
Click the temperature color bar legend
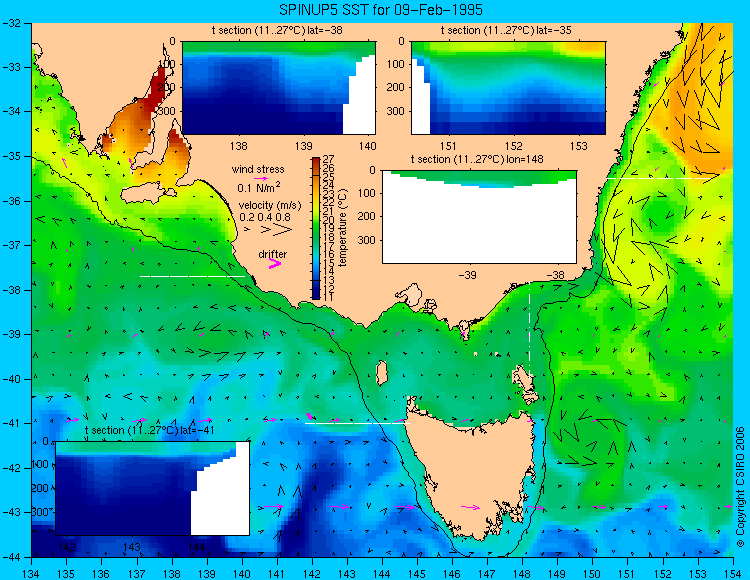pos(316,228)
